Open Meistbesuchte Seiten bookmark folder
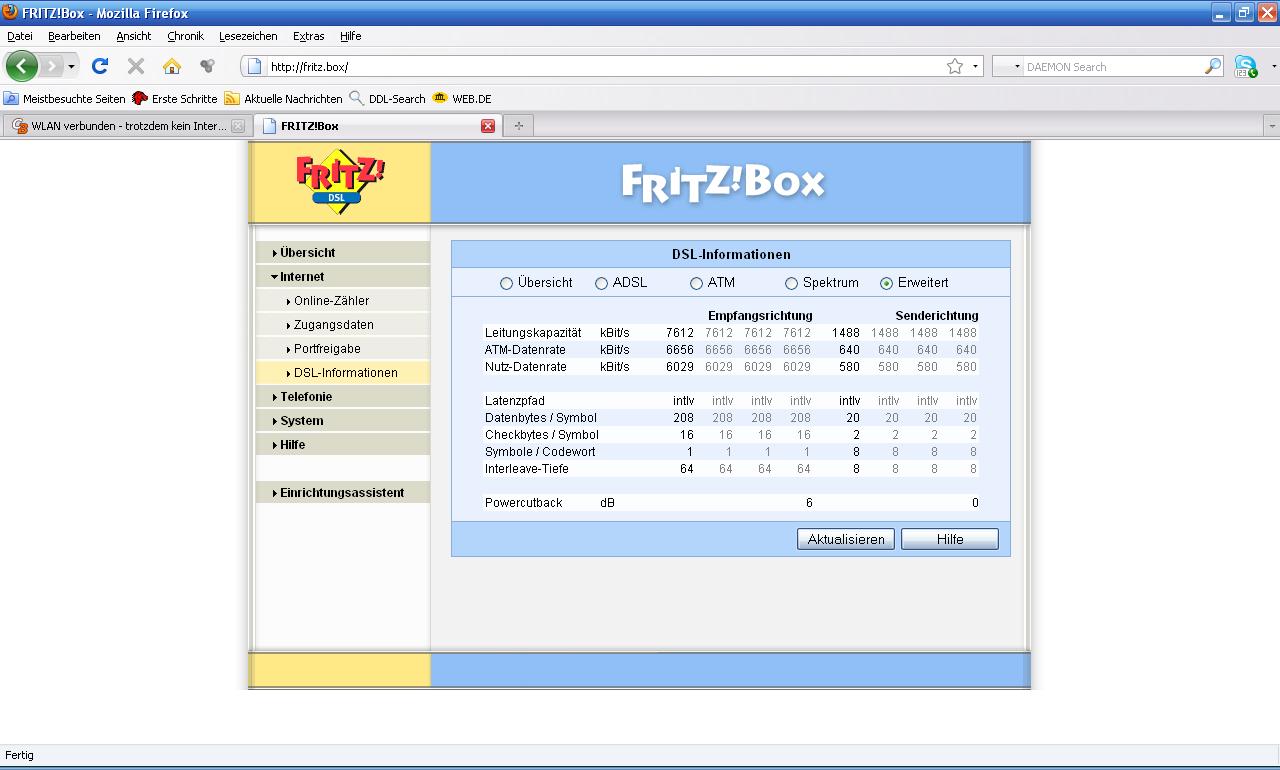This screenshot has width=1280, height=770. pos(65,99)
